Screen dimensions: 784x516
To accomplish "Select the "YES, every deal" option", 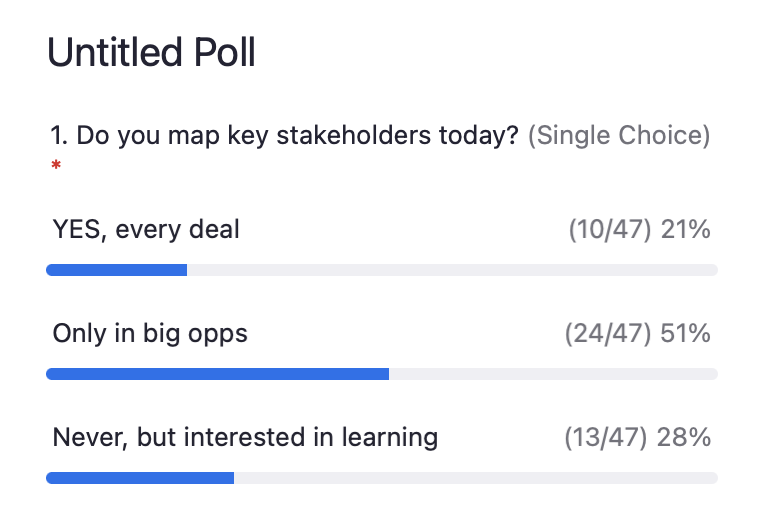I will (146, 229).
